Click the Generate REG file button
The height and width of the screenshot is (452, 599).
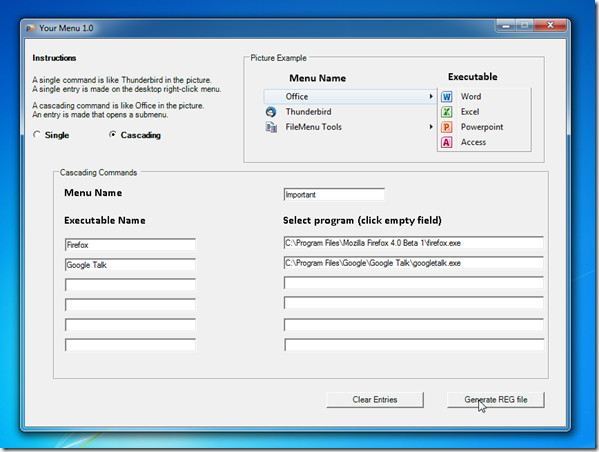pyautogui.click(x=495, y=400)
